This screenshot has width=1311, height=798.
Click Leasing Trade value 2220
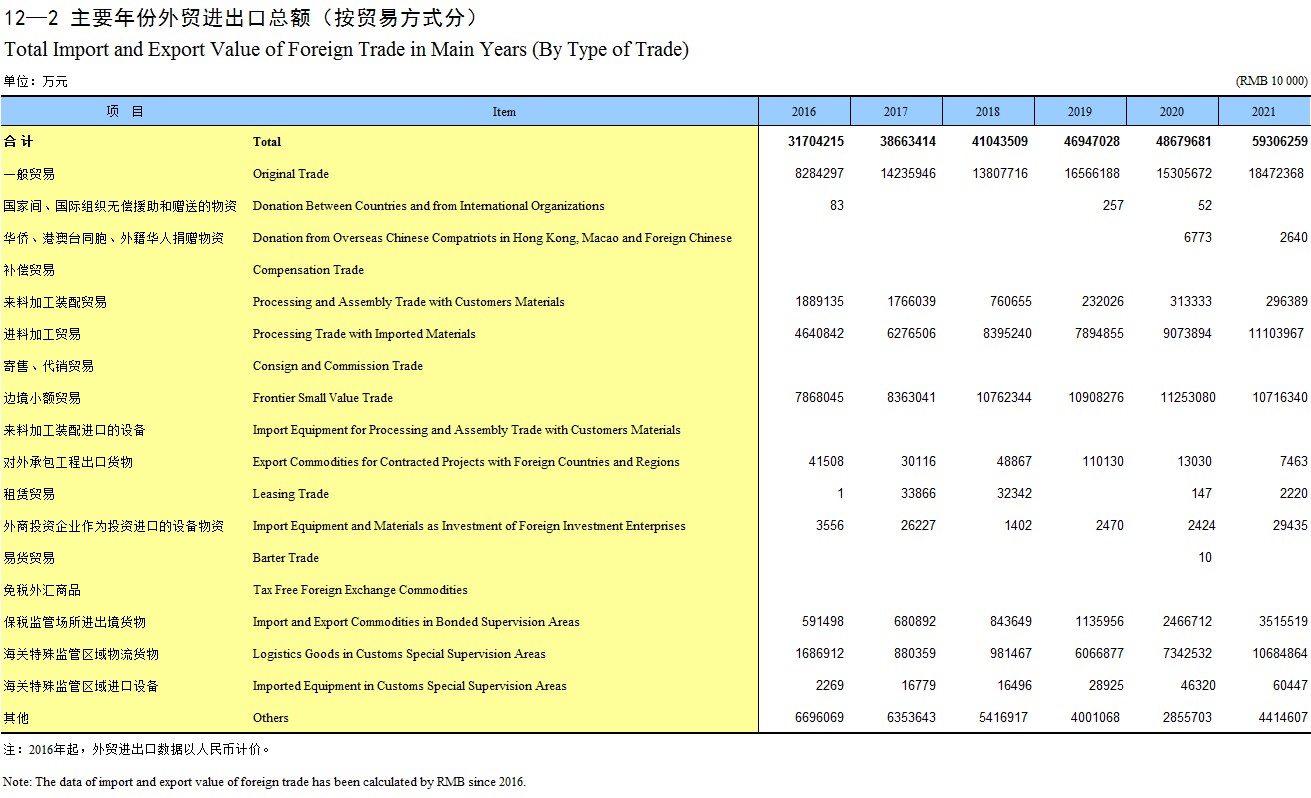pyautogui.click(x=1293, y=494)
